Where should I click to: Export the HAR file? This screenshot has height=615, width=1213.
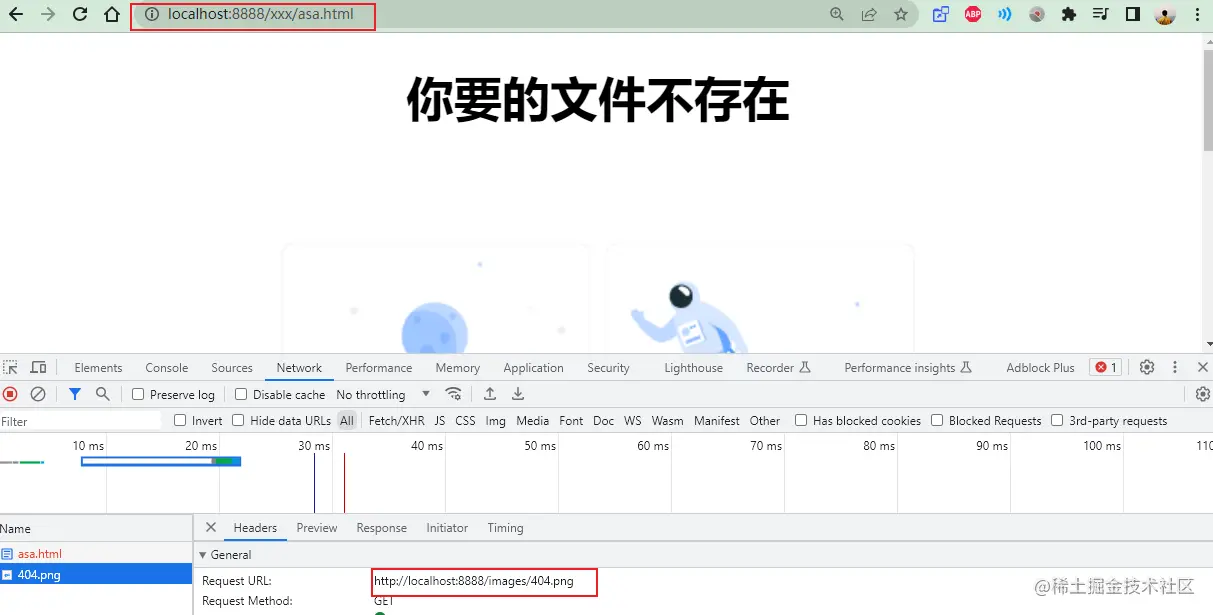(x=518, y=394)
